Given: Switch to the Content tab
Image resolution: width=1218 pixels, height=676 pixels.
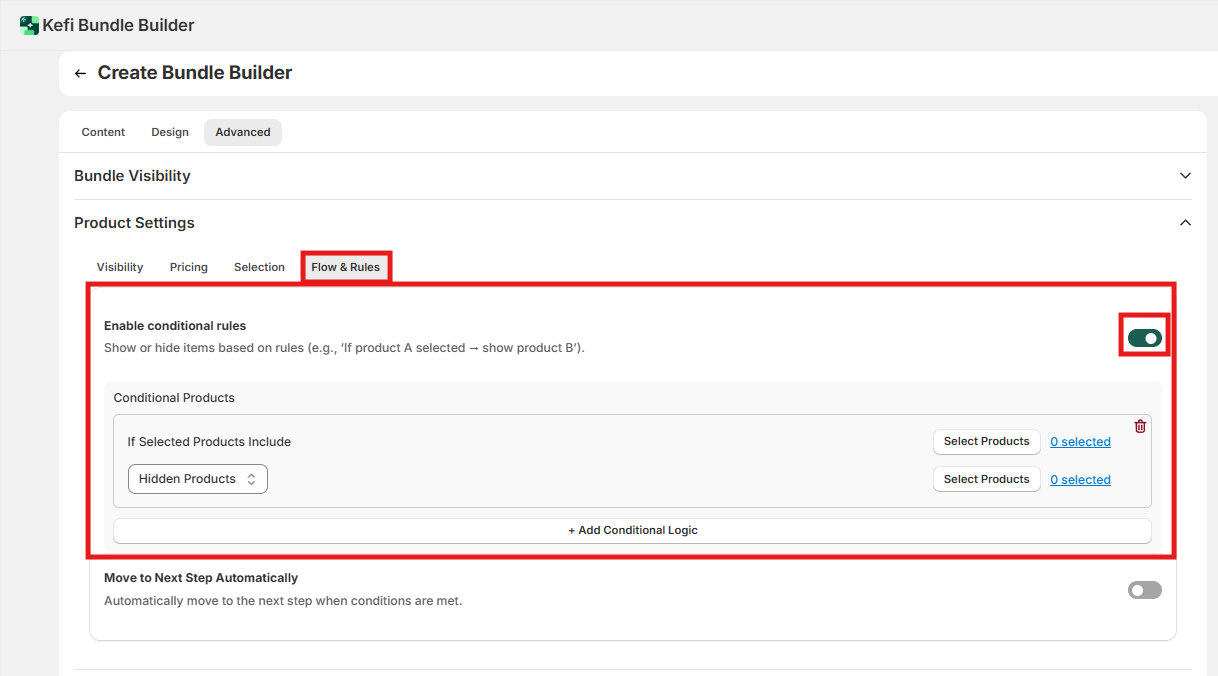Looking at the screenshot, I should (103, 132).
